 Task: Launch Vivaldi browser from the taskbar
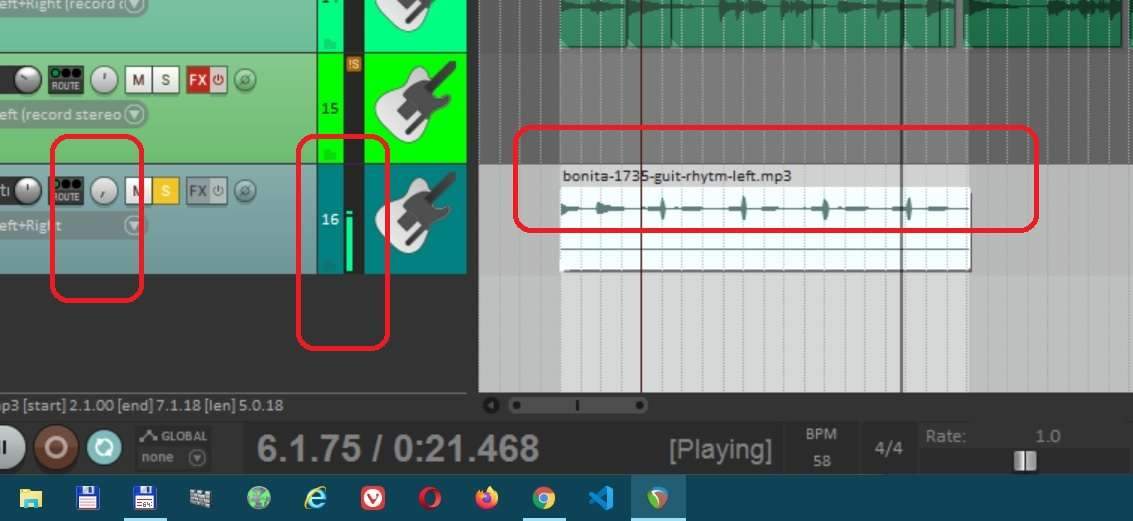372,498
